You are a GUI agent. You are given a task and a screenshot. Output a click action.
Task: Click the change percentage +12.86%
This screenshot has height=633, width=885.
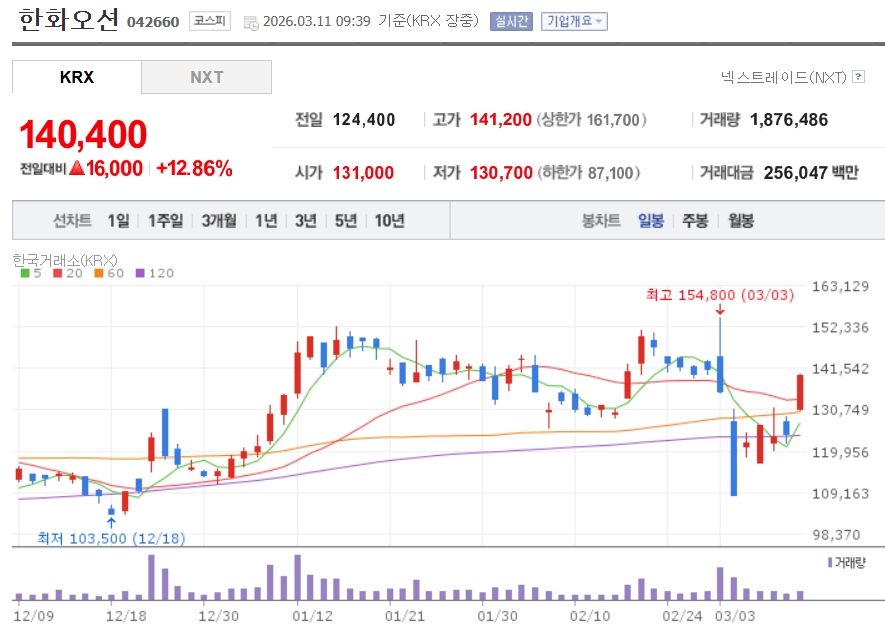click(194, 168)
